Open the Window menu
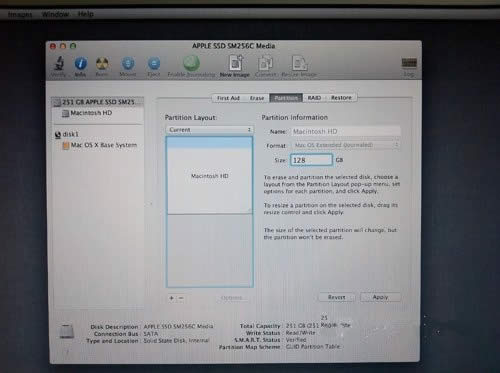The height and width of the screenshot is (373, 500). [55, 14]
